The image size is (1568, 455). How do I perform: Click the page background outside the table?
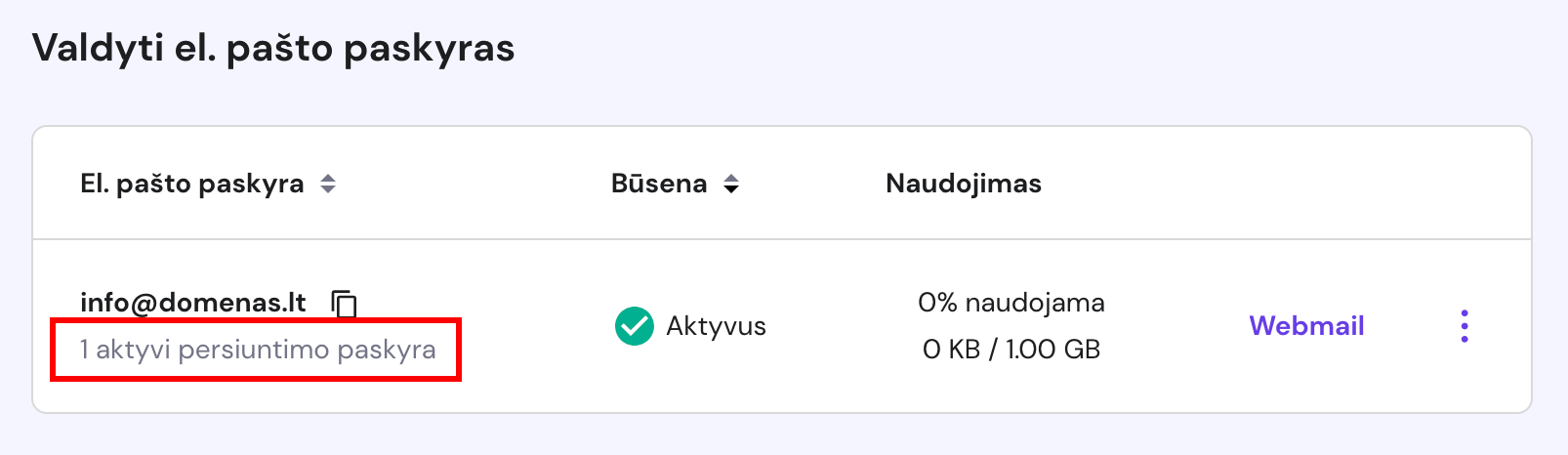click(x=976, y=59)
